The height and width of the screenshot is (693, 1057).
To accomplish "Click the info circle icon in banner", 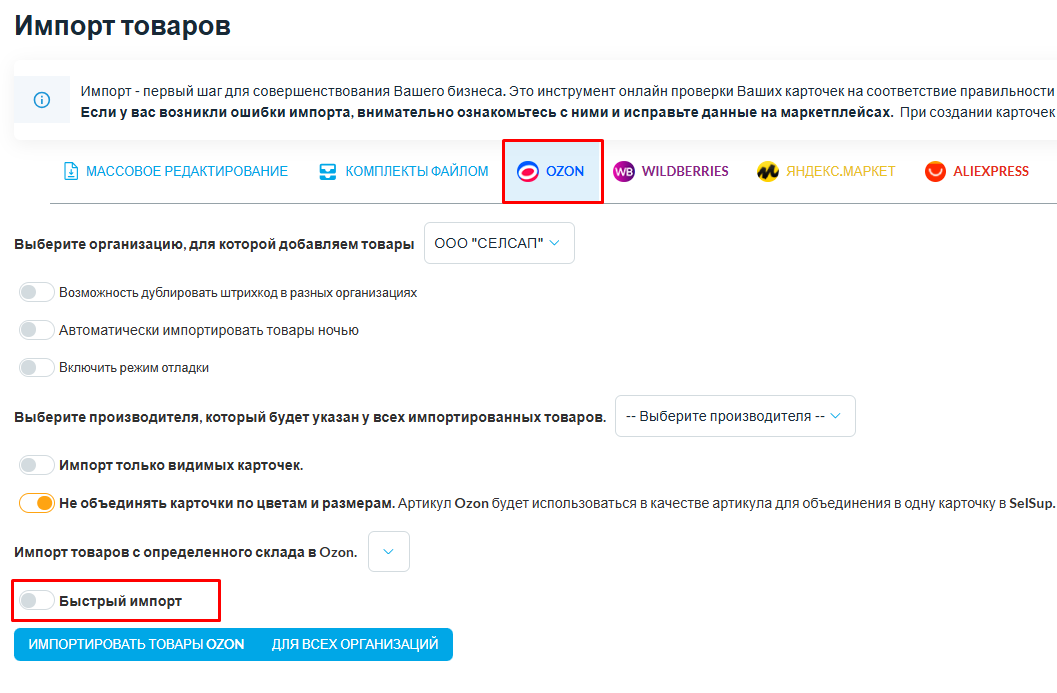I will pyautogui.click(x=42, y=100).
